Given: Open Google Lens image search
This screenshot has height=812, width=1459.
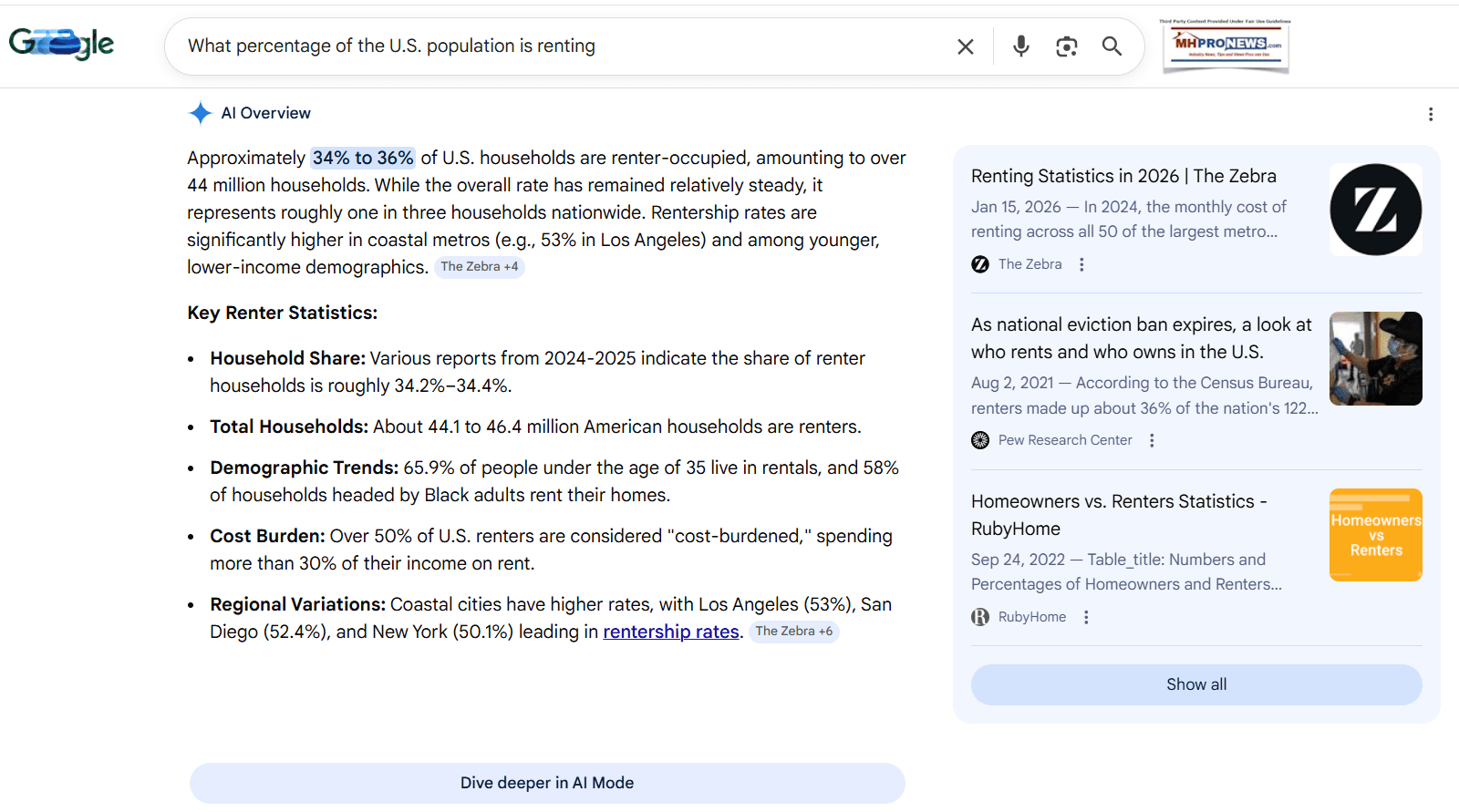Looking at the screenshot, I should coord(1066,46).
